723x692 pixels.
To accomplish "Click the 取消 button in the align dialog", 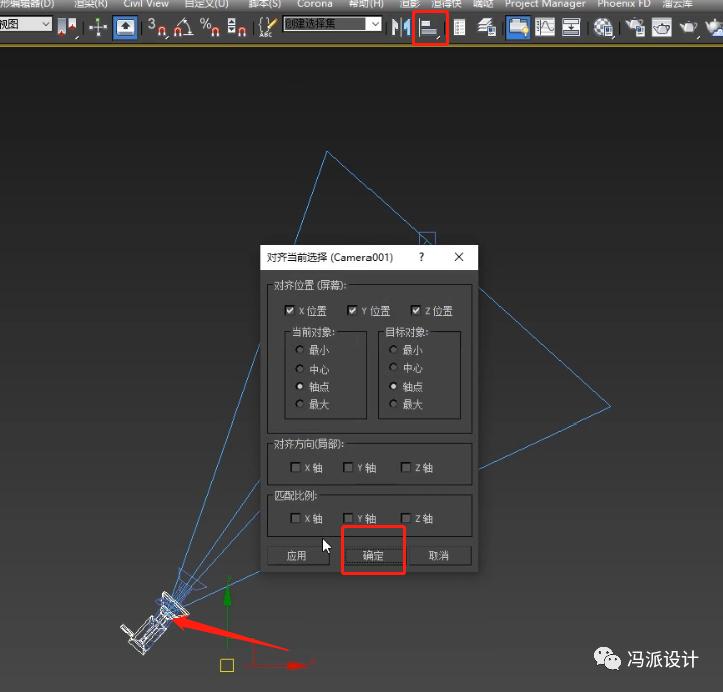I will 438,555.
